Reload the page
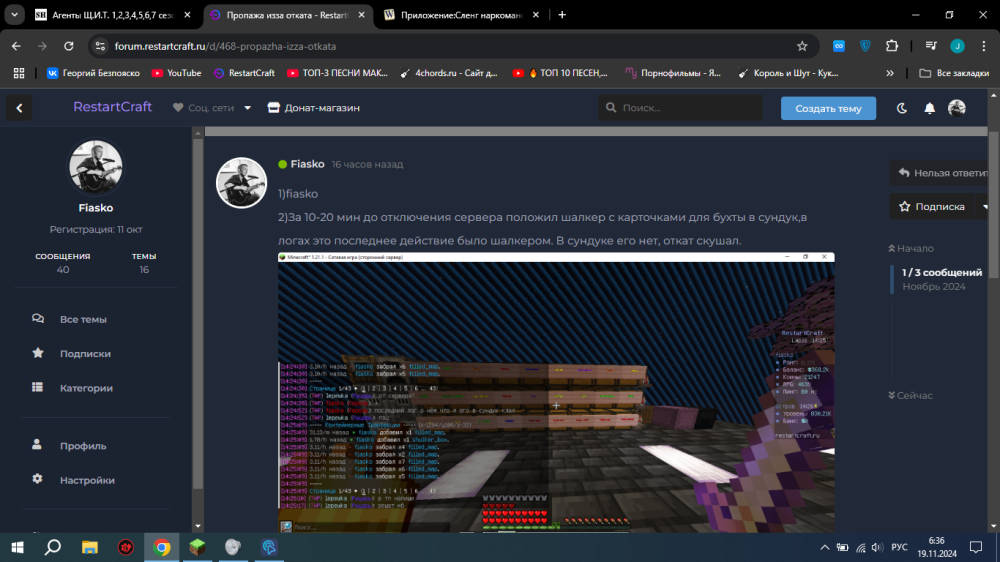The height and width of the screenshot is (562, 1000). tap(69, 46)
